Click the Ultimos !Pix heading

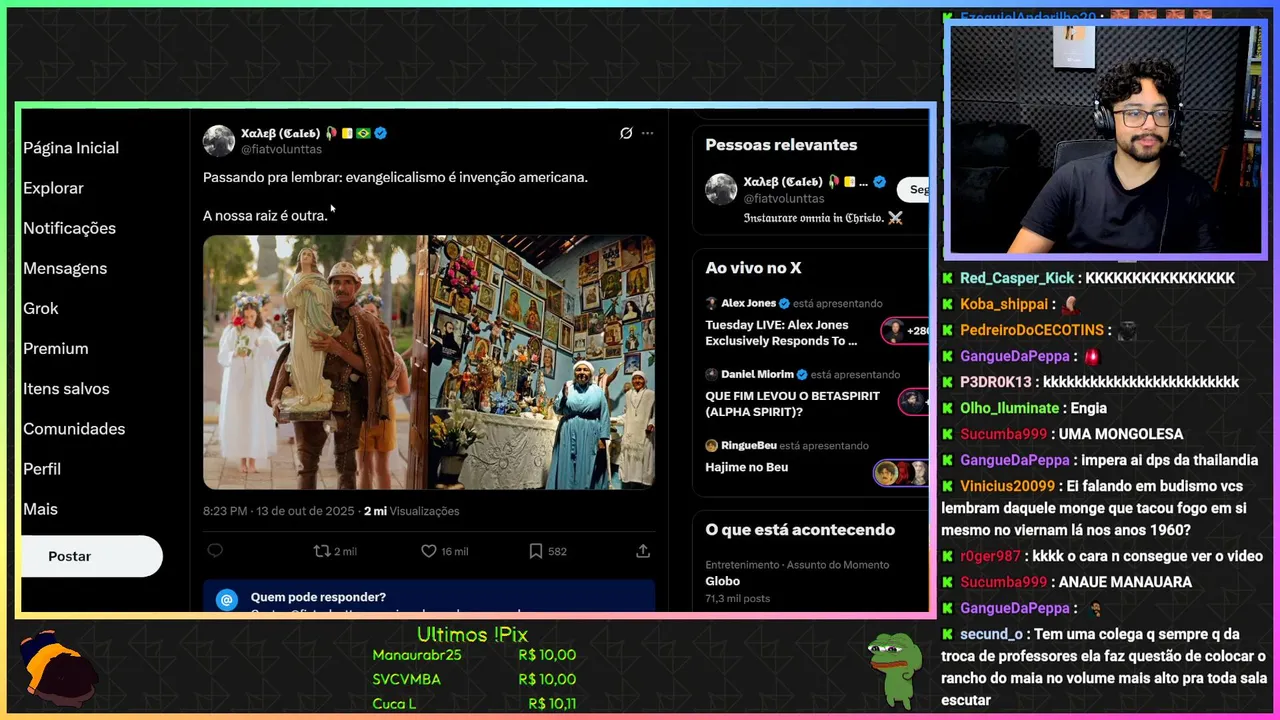click(472, 634)
